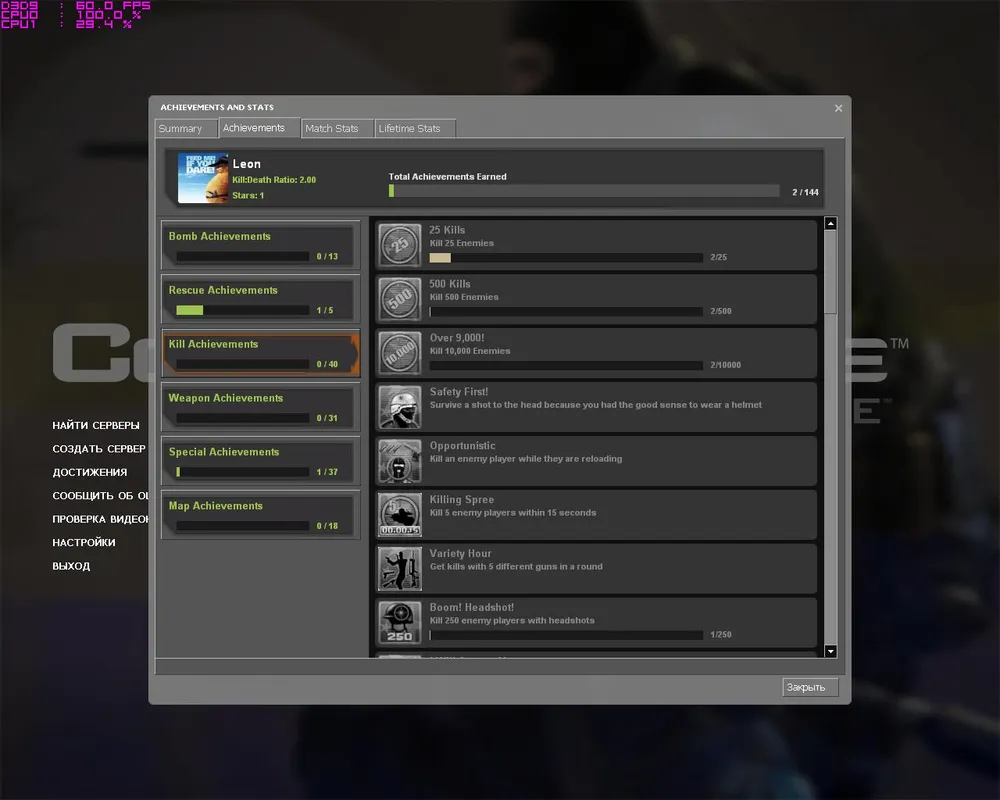1000x800 pixels.
Task: Click the Over 9,000! progress bar
Action: tap(566, 366)
